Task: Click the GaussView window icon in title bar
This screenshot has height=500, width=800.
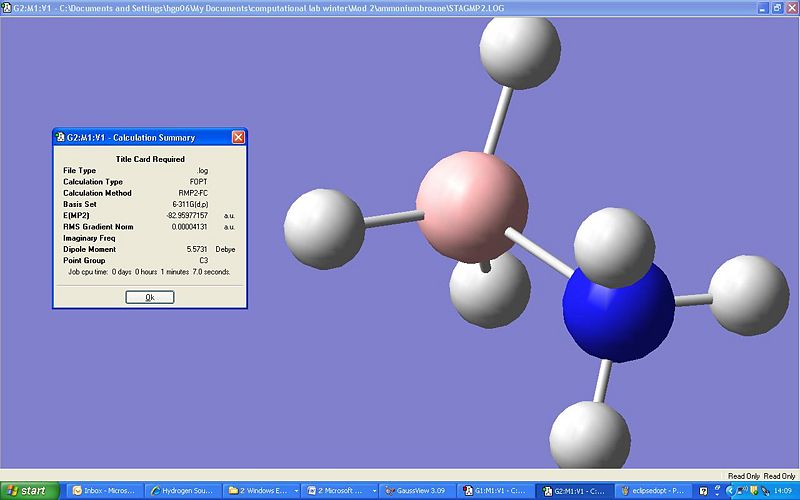Action: (x=7, y=7)
